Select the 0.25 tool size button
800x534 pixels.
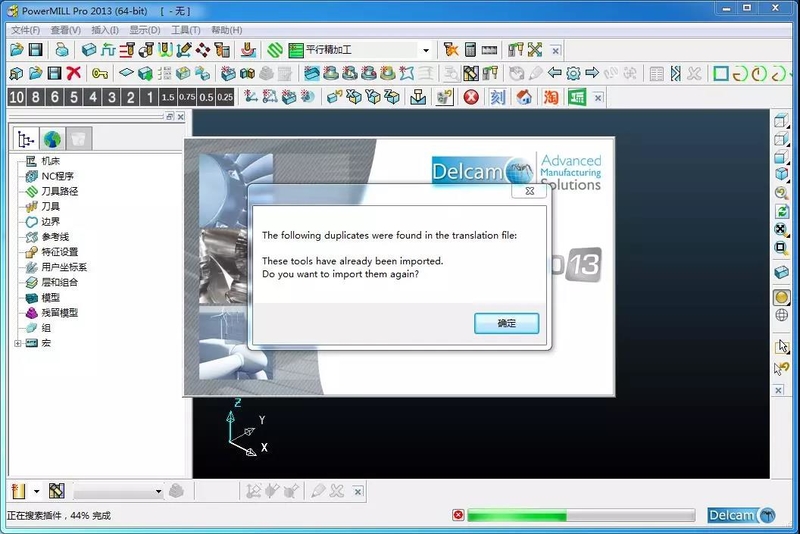(225, 97)
